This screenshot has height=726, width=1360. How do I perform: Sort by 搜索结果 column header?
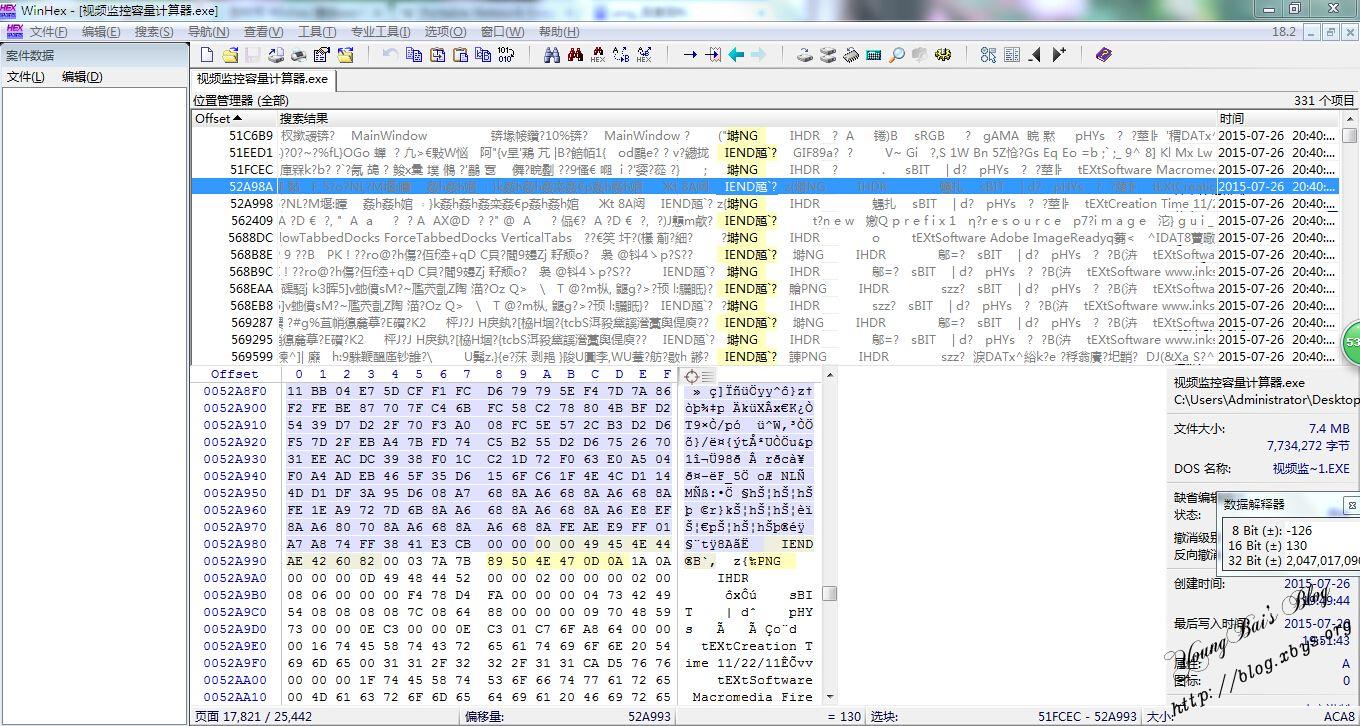coord(747,118)
